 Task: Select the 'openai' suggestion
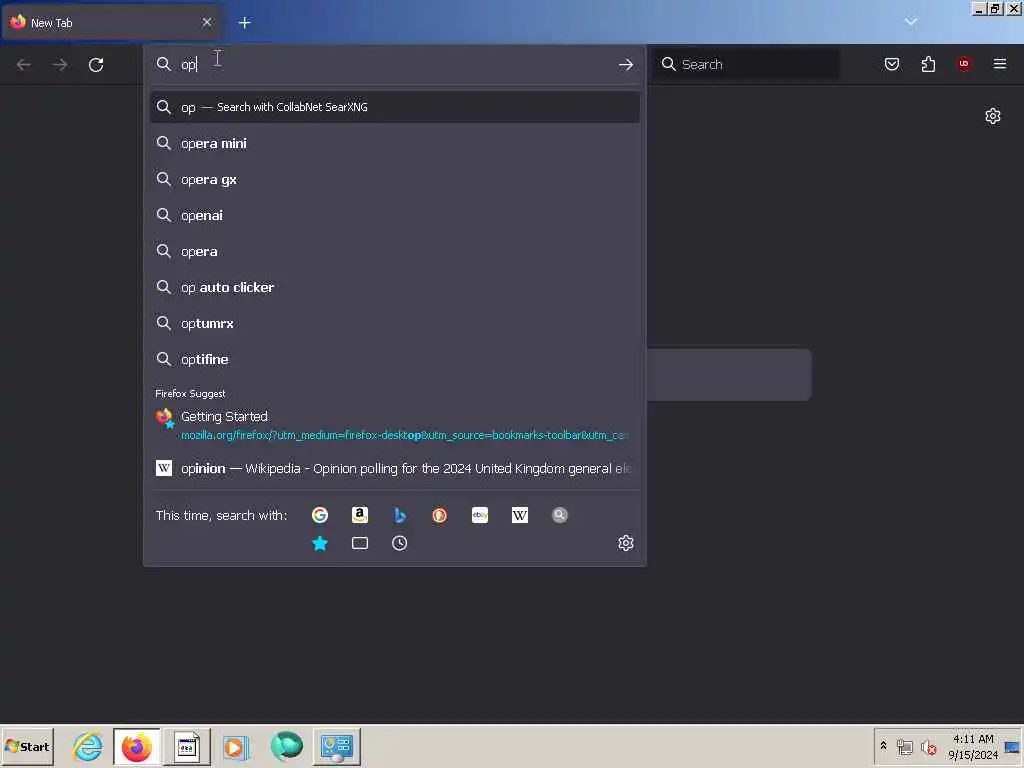tap(394, 216)
